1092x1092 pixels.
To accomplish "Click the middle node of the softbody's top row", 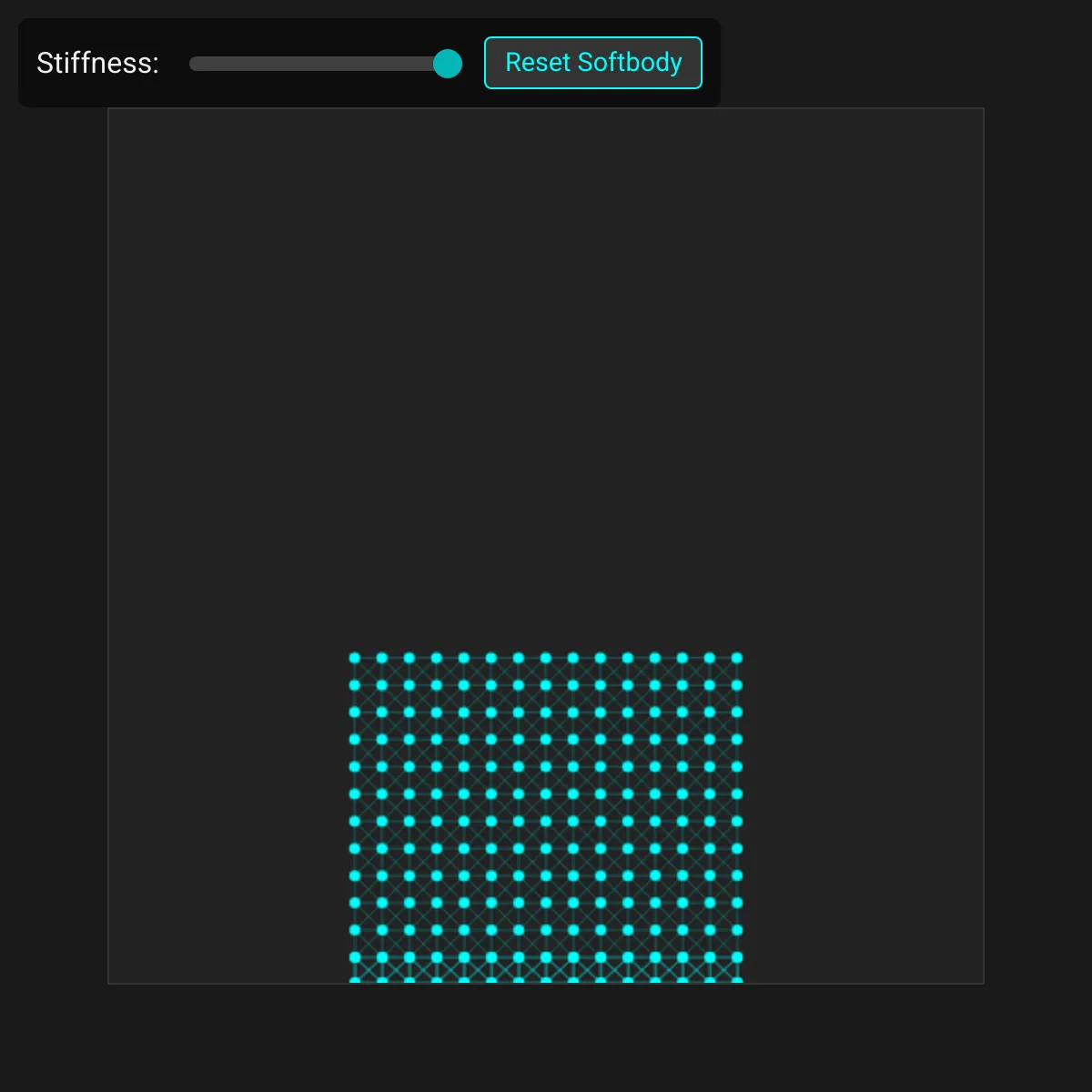I will pos(546,658).
